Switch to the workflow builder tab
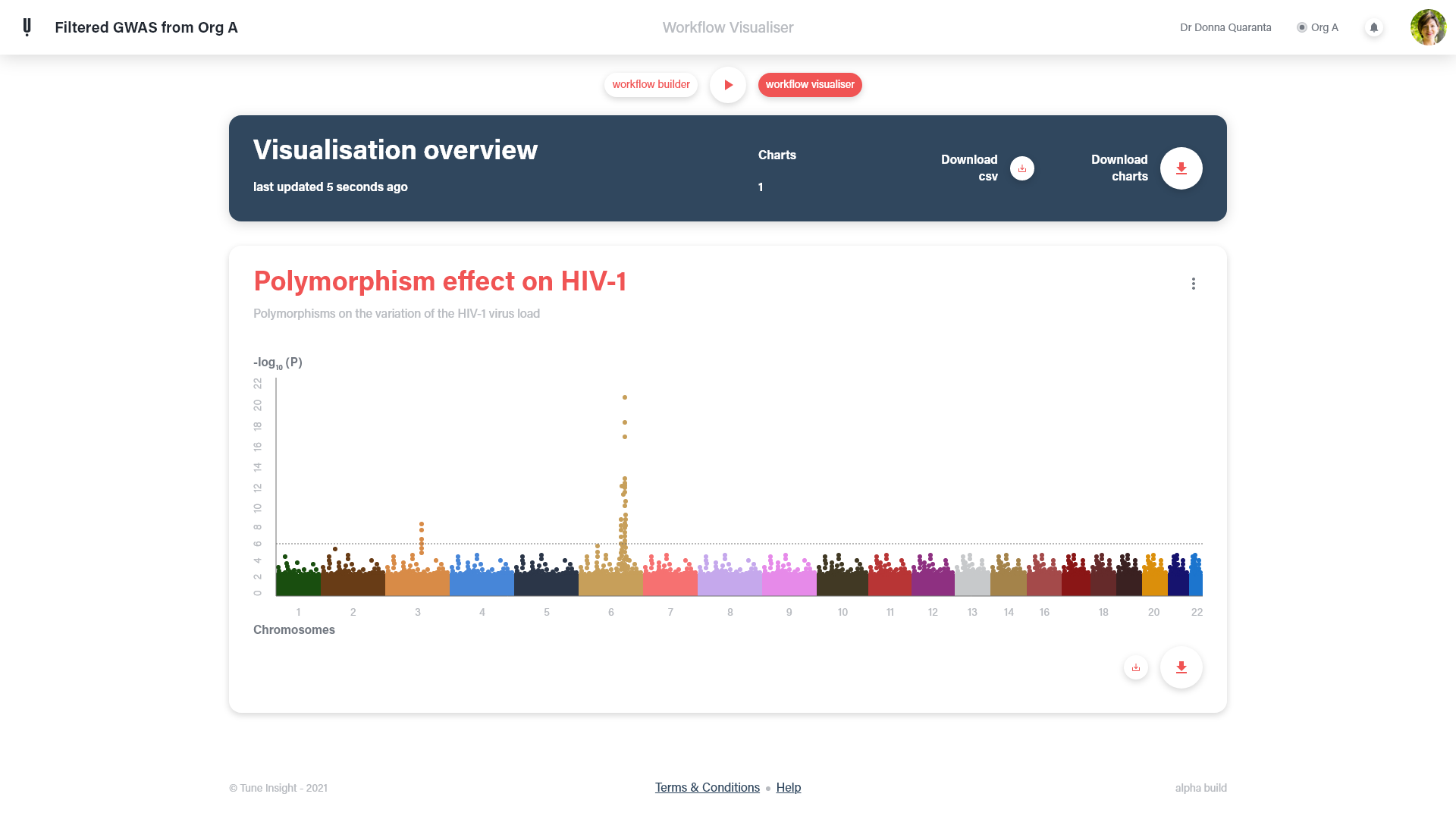 (651, 84)
